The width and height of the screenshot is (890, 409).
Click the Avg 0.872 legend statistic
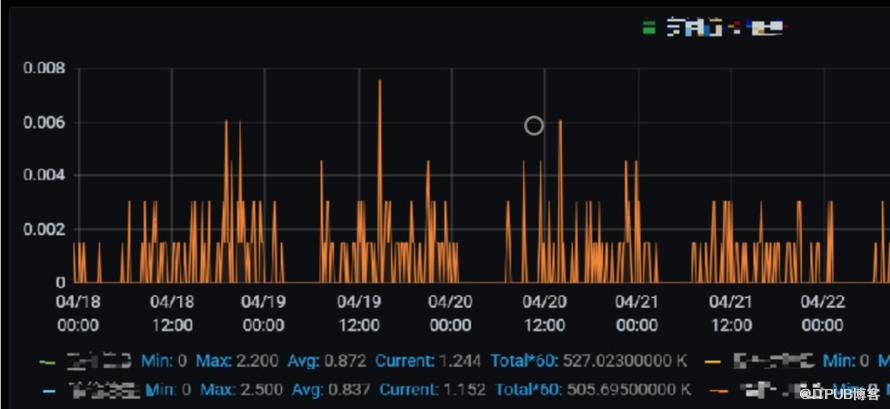pyautogui.click(x=327, y=360)
